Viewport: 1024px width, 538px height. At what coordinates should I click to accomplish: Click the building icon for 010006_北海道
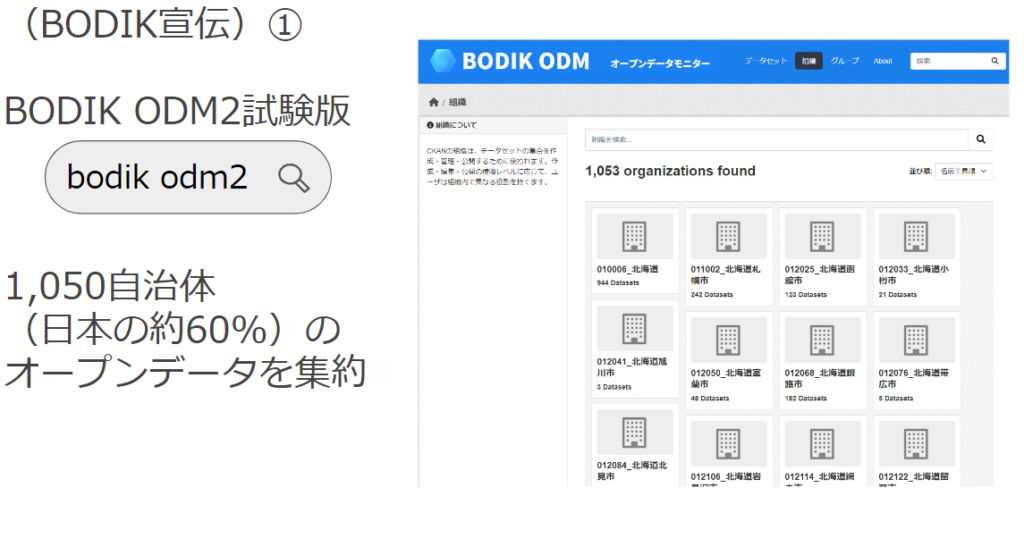[634, 236]
